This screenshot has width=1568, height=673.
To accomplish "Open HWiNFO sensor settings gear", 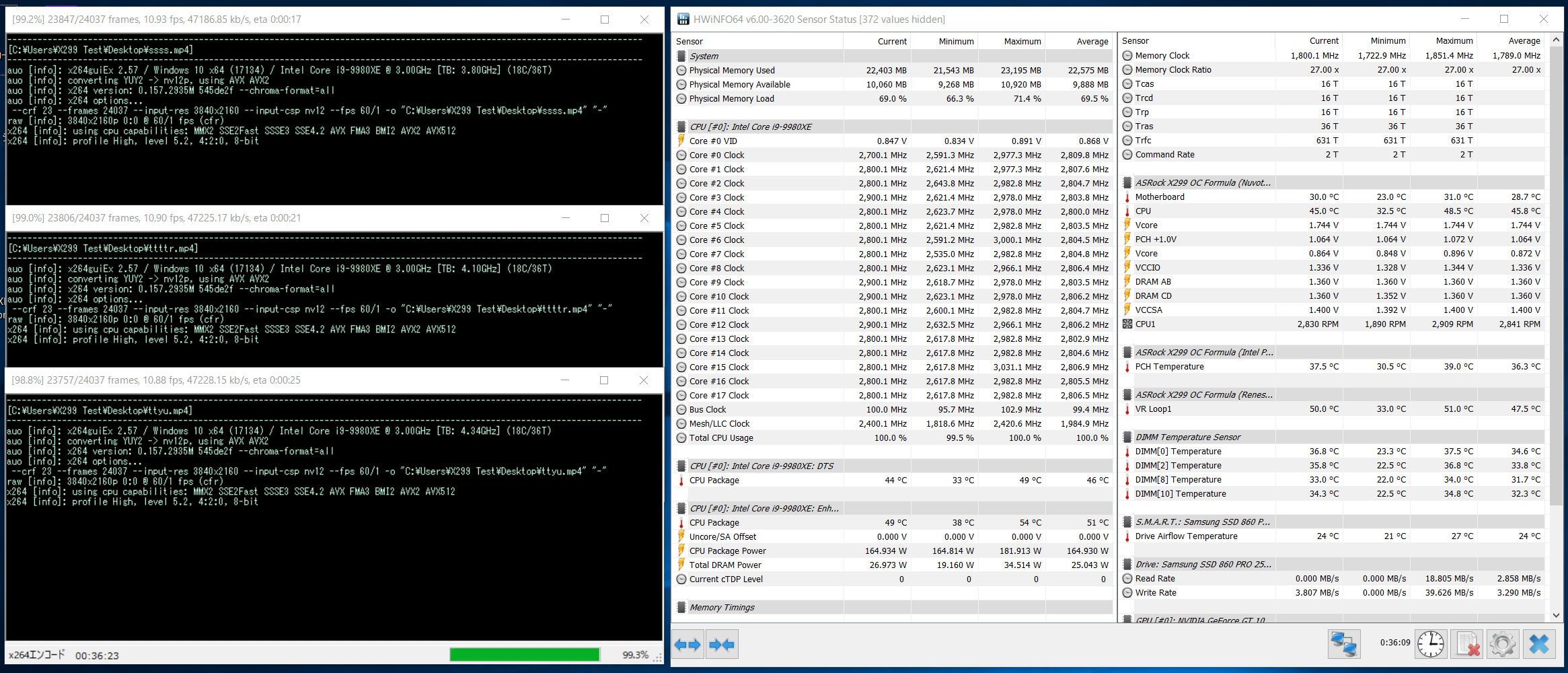I will 1503,644.
